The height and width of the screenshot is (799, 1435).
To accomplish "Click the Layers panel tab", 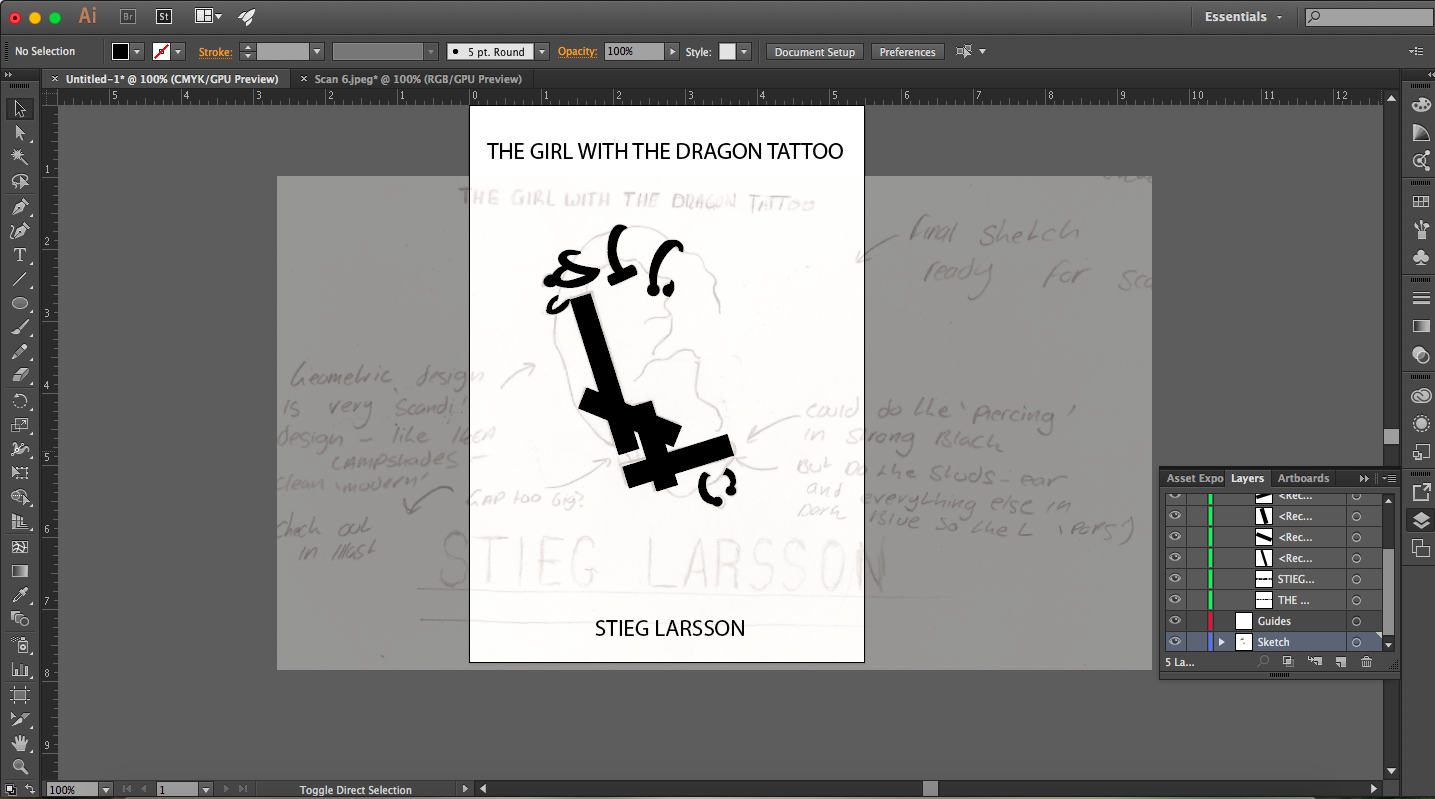I will [x=1247, y=478].
